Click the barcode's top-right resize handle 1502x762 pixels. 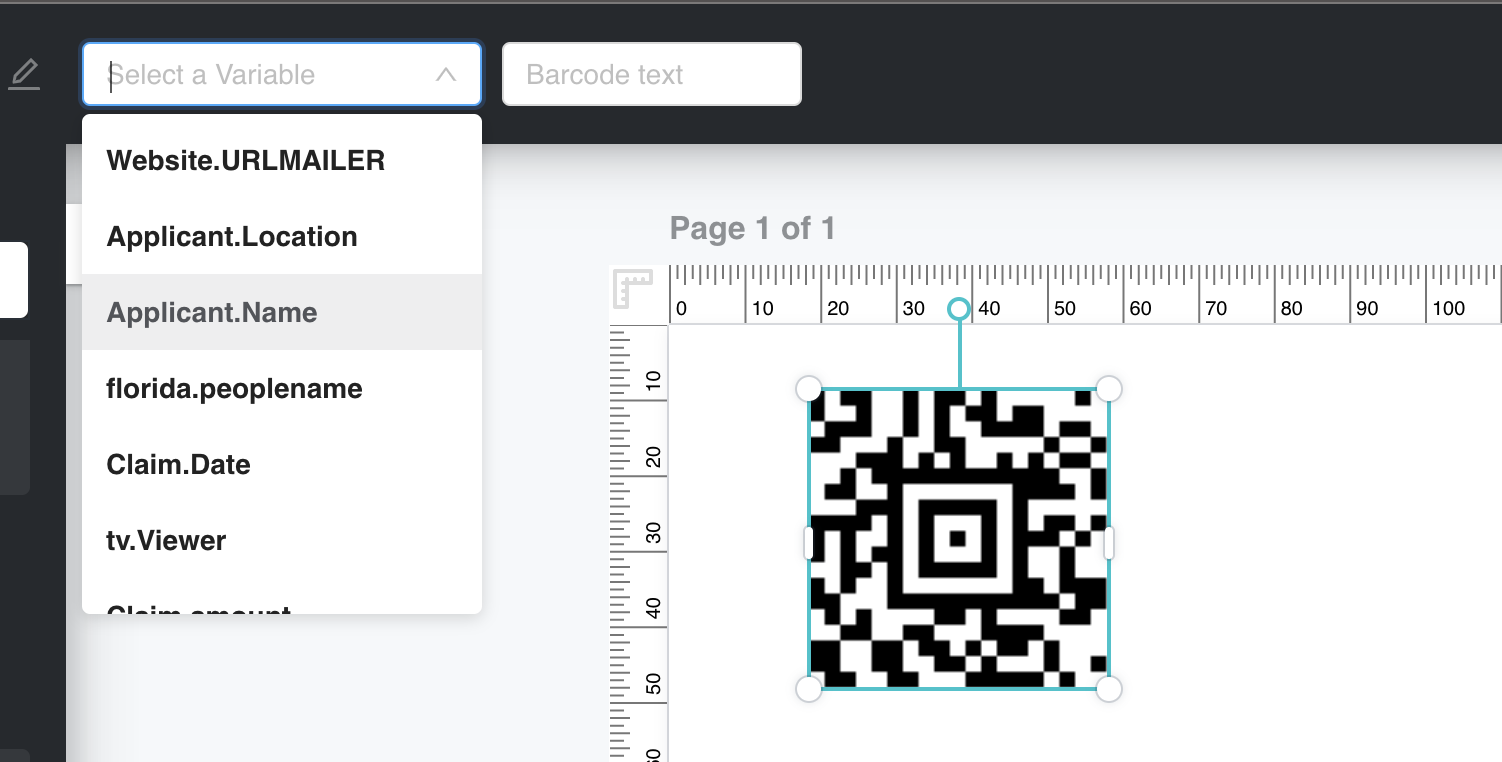1109,389
